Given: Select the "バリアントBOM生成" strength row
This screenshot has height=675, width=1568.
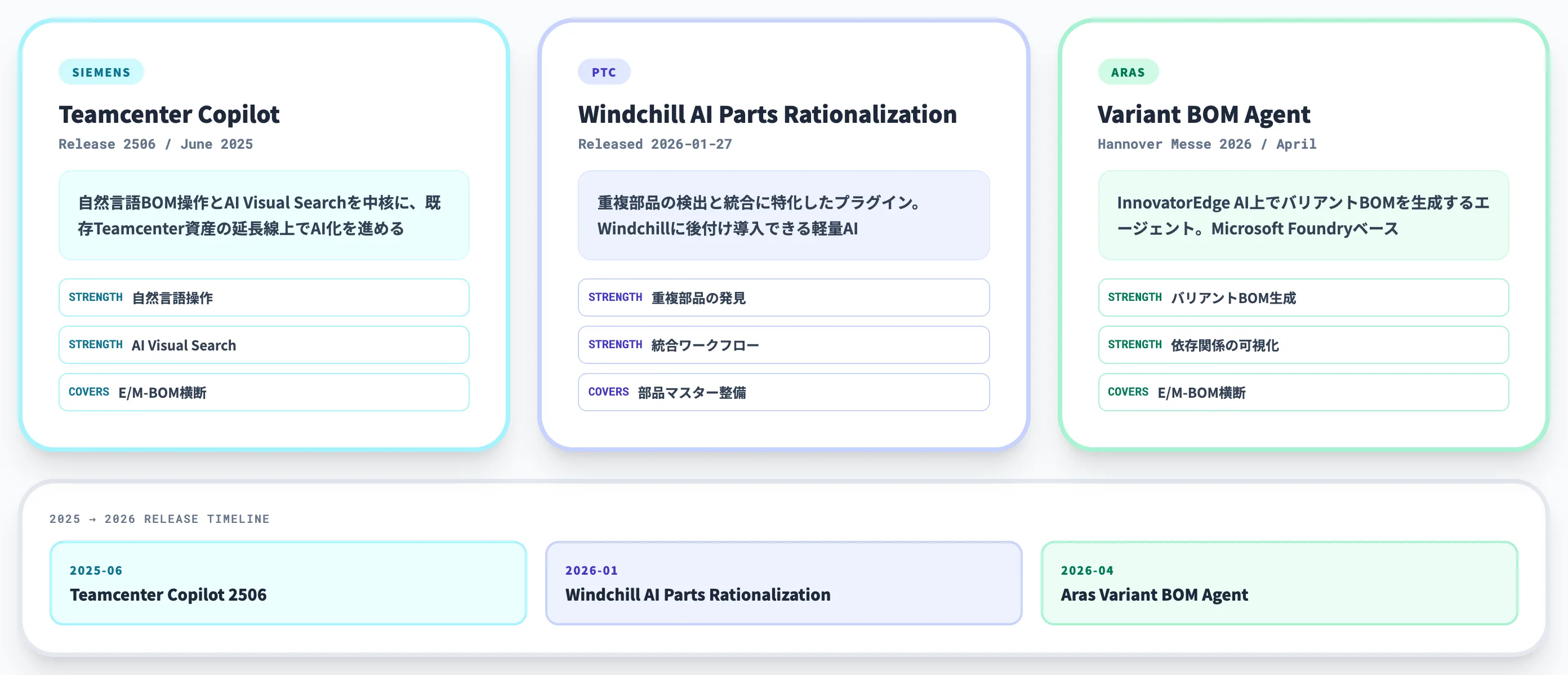Looking at the screenshot, I should coord(1303,297).
